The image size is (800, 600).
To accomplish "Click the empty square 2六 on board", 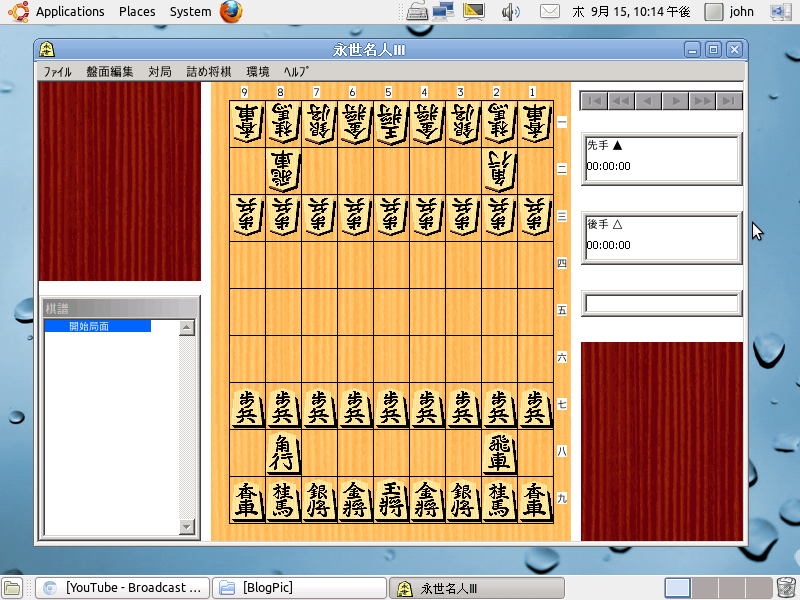I will (x=499, y=359).
